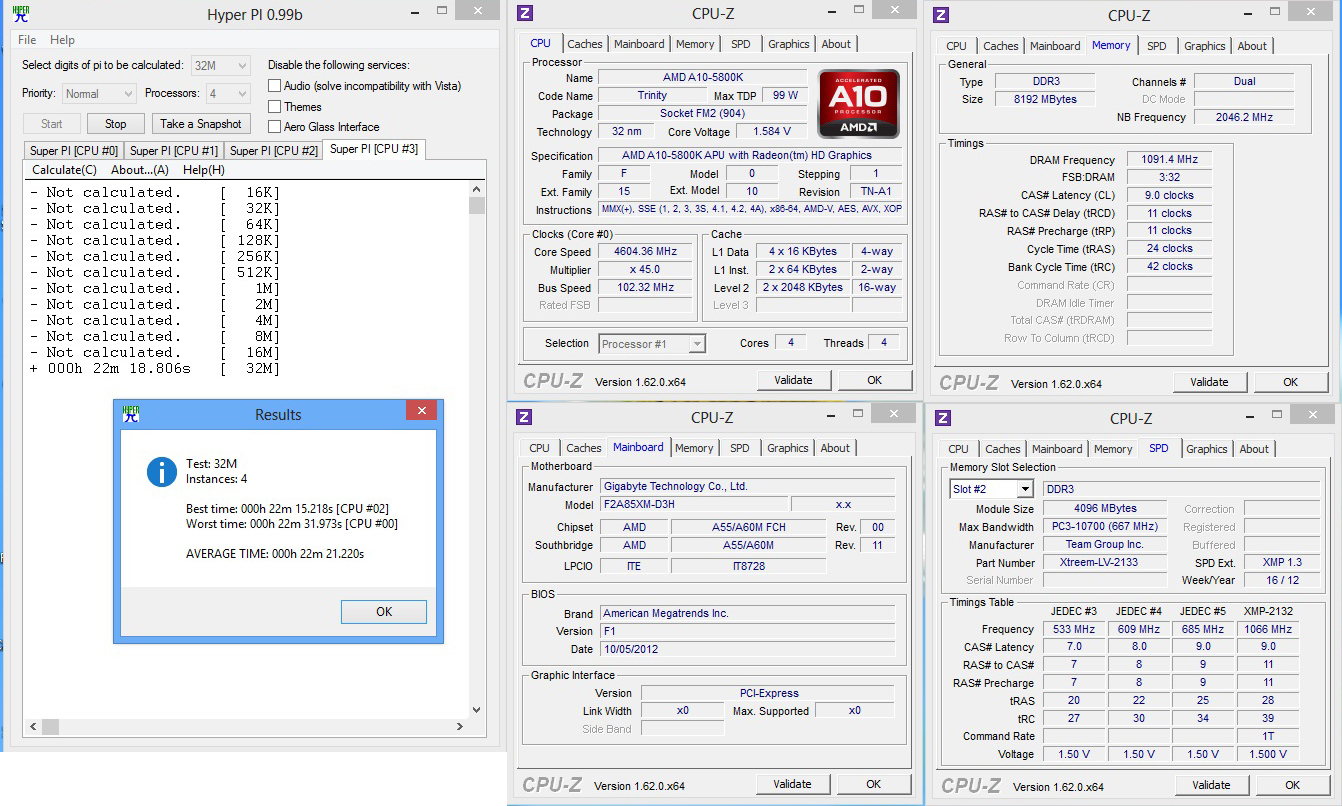Click OK in the Results dialog
Screen dimensions: 1342x806
click(x=384, y=612)
